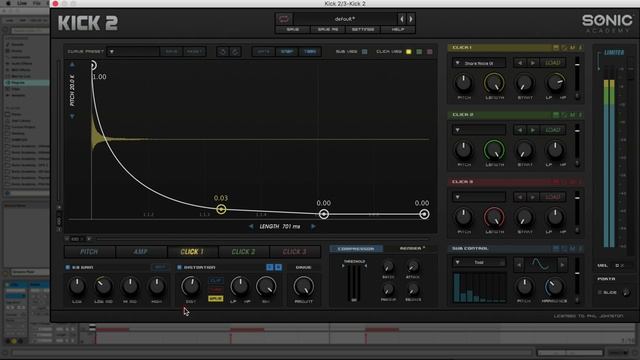
Task: Go to the previous preset arrow
Action: tap(402, 19)
